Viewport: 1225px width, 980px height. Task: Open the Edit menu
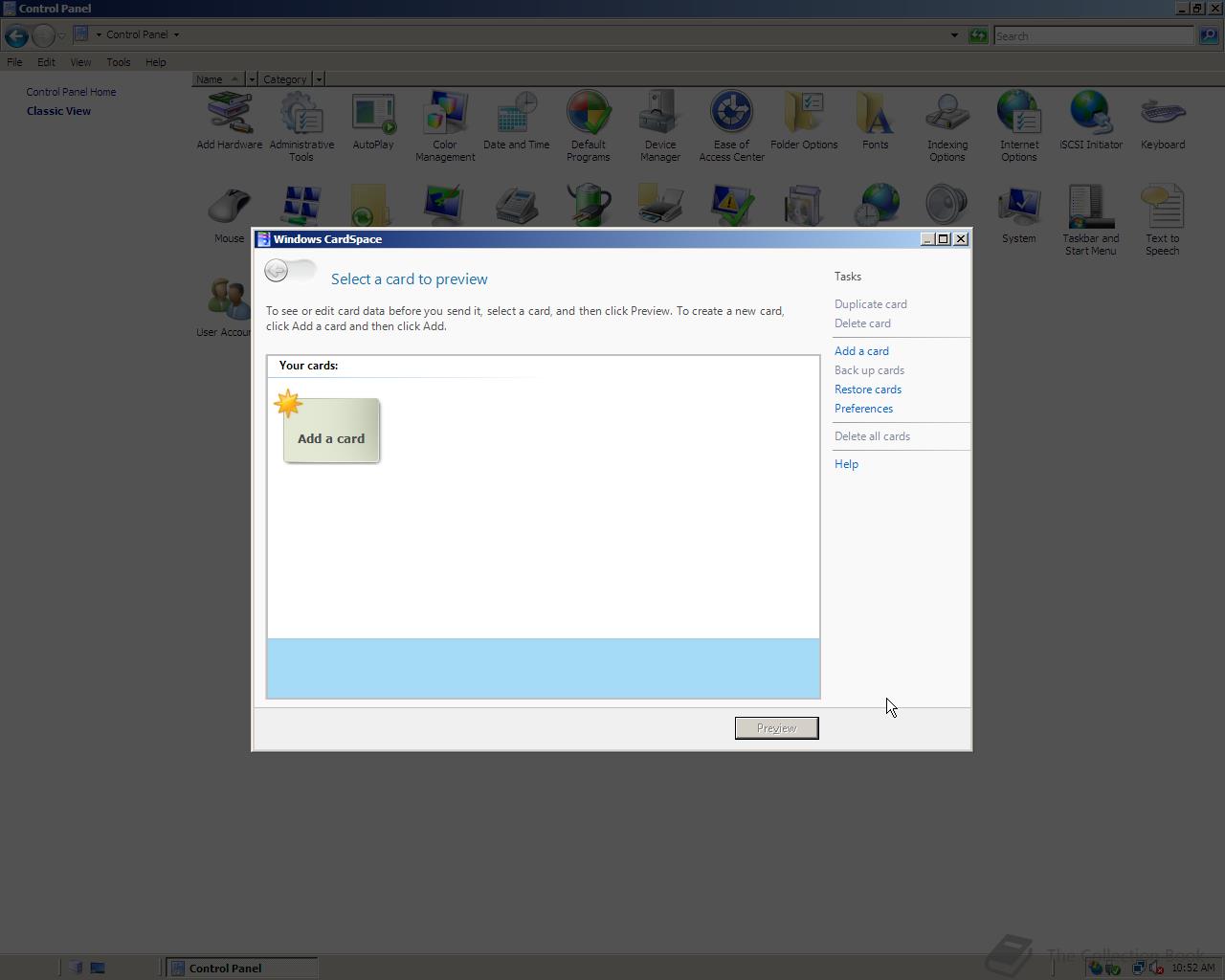(46, 62)
